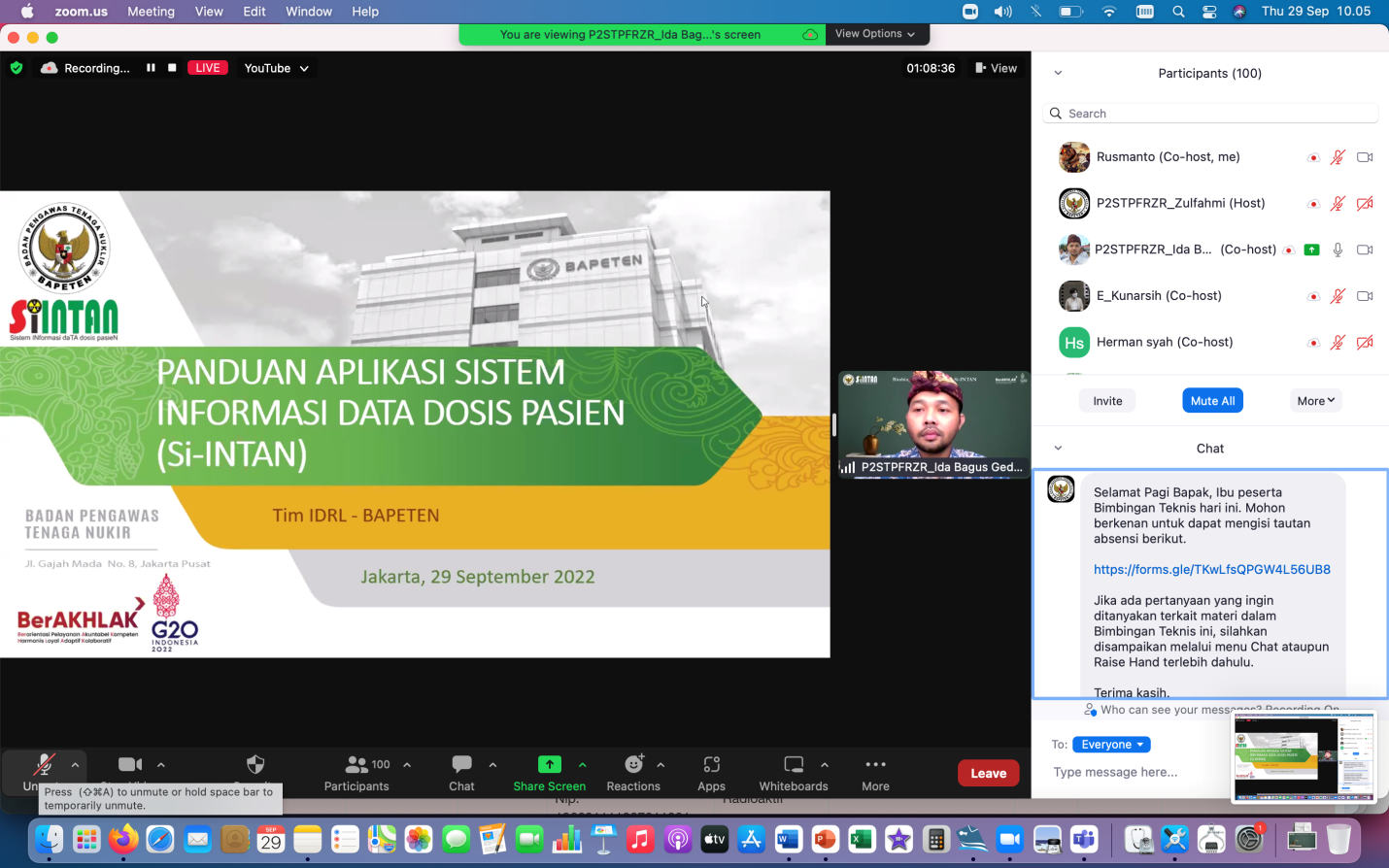Collapse the Participants (100) panel chevron
The image size is (1389, 868).
(x=1058, y=73)
